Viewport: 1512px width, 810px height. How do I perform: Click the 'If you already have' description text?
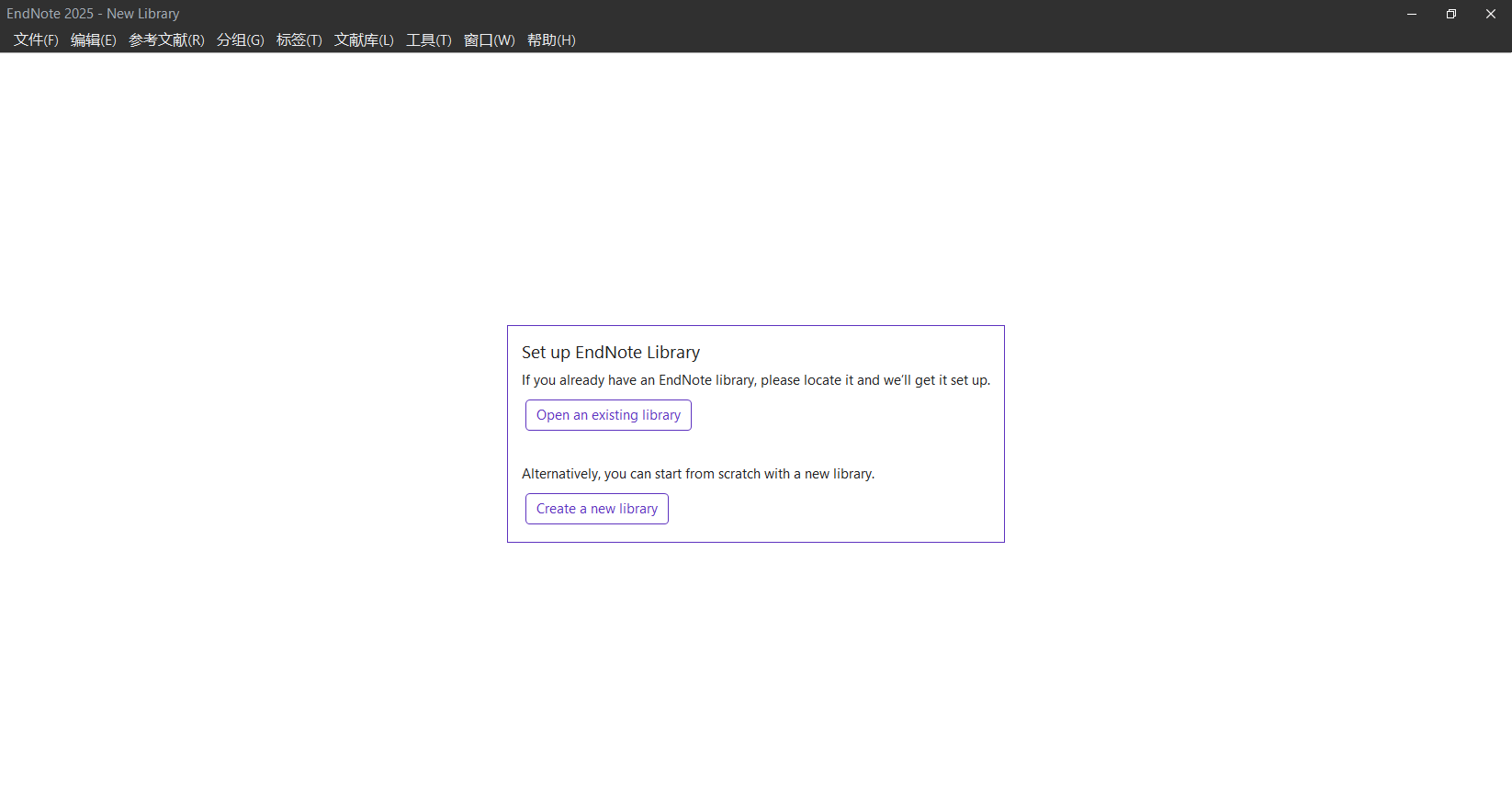click(x=755, y=380)
